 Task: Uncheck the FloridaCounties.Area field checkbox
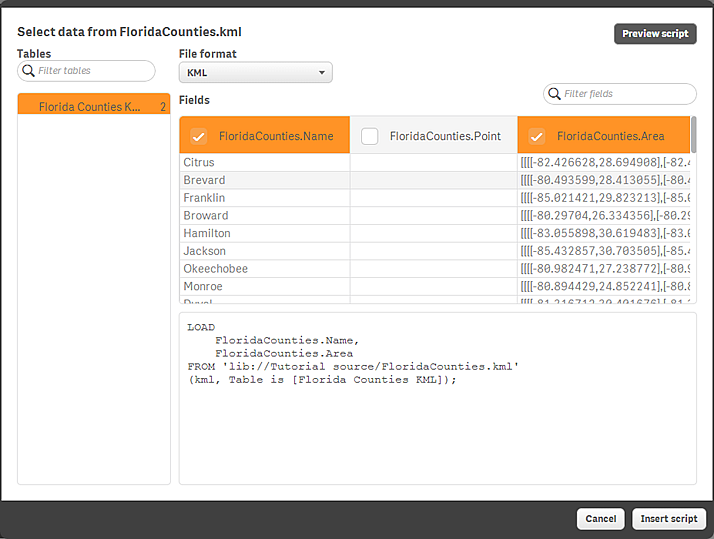537,136
